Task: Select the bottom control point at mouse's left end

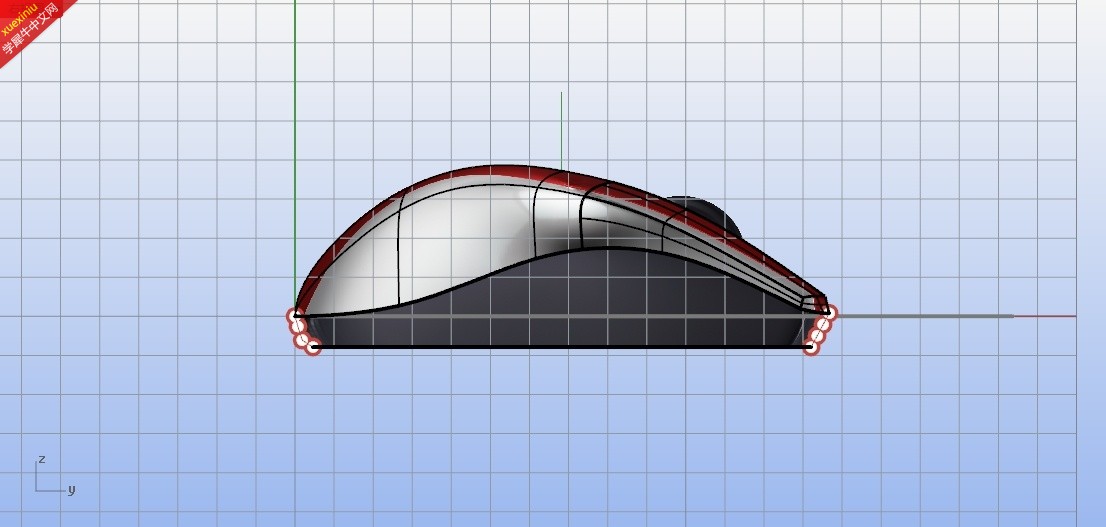Action: coord(314,347)
